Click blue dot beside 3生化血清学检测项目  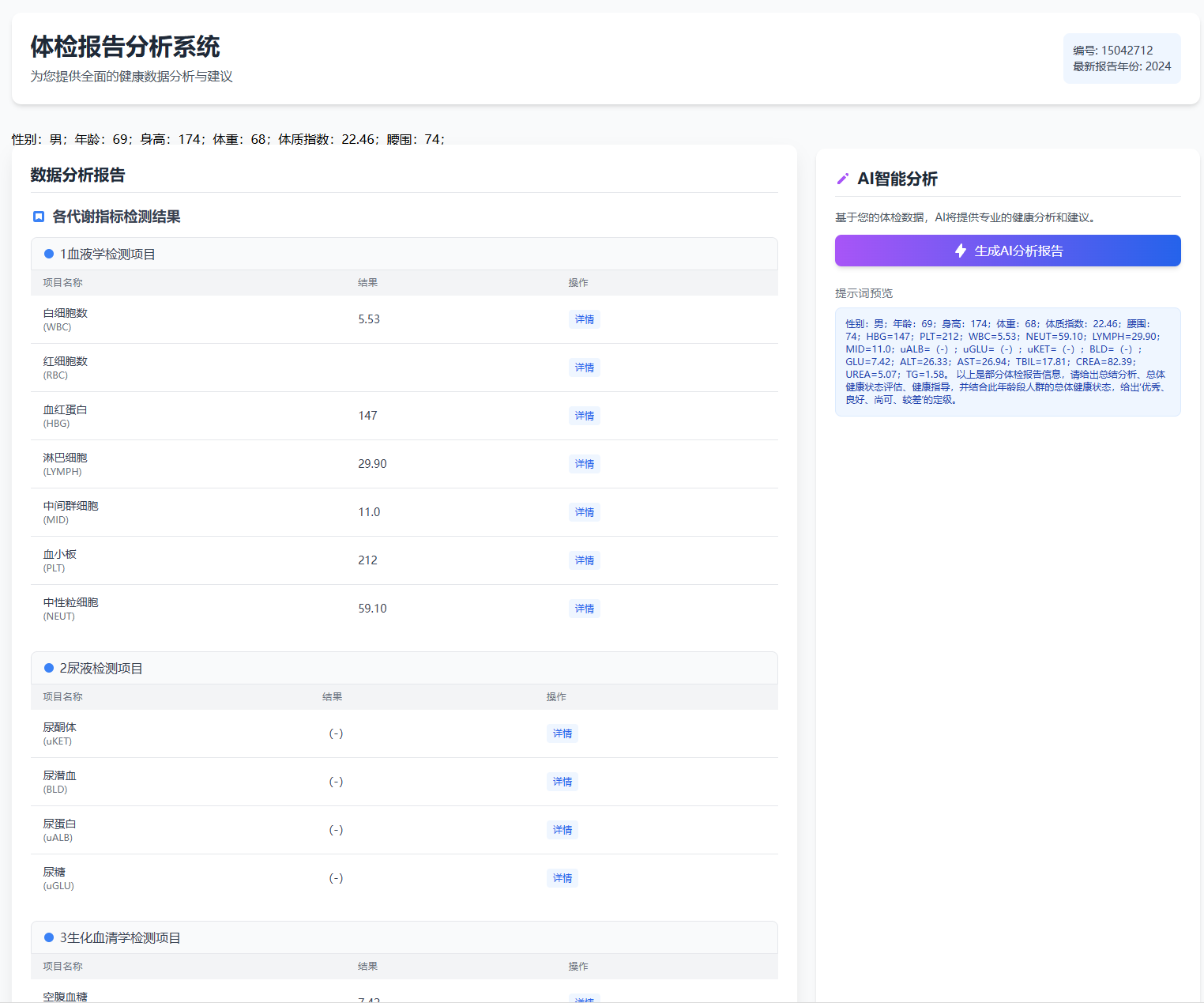click(x=49, y=937)
